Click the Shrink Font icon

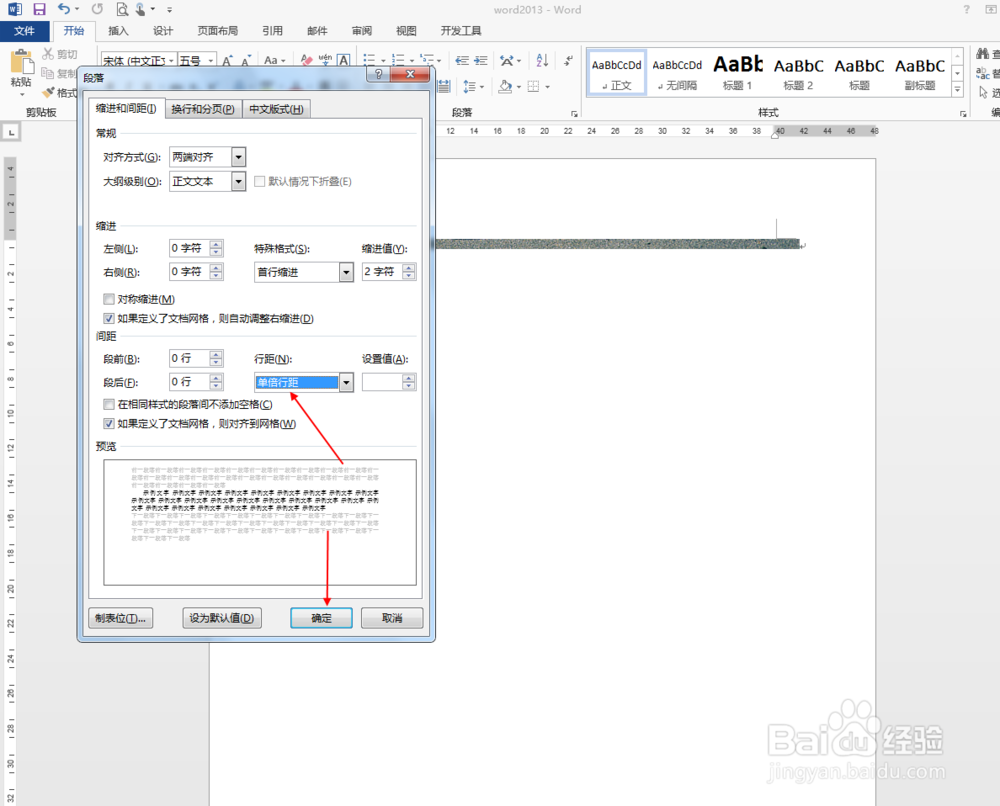(246, 61)
